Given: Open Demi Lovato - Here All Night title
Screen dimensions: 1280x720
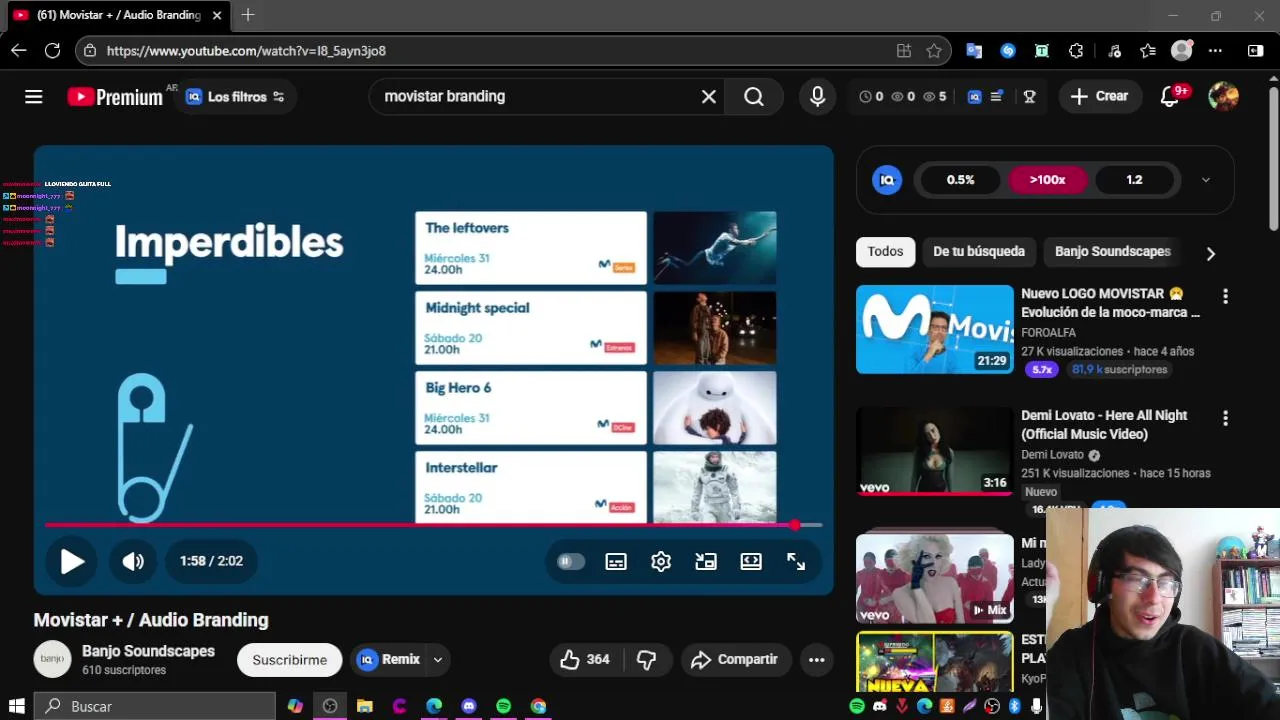Looking at the screenshot, I should tap(1104, 425).
